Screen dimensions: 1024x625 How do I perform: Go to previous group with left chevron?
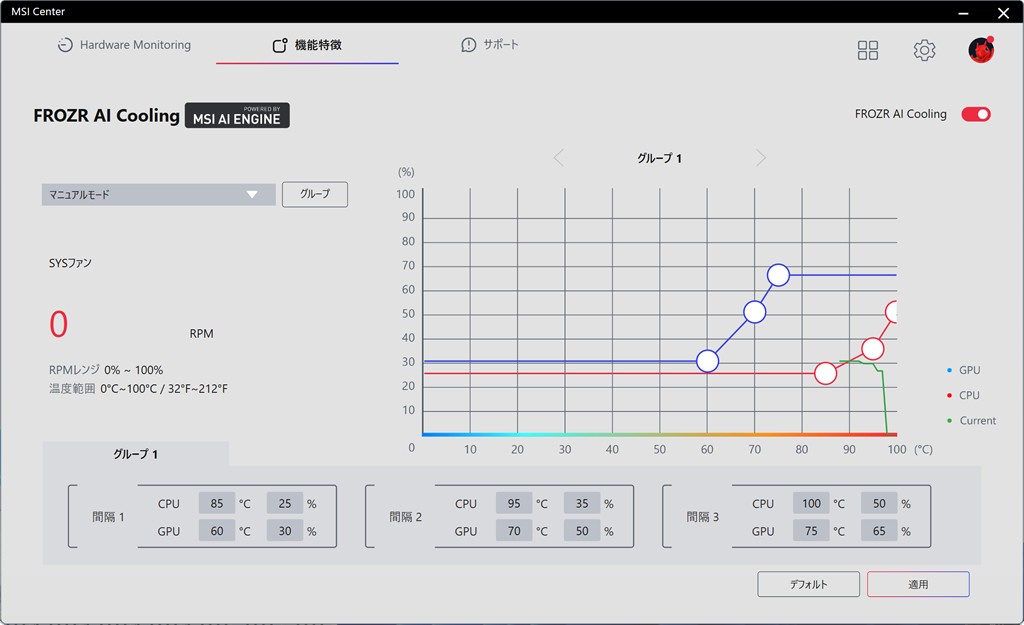[x=558, y=158]
